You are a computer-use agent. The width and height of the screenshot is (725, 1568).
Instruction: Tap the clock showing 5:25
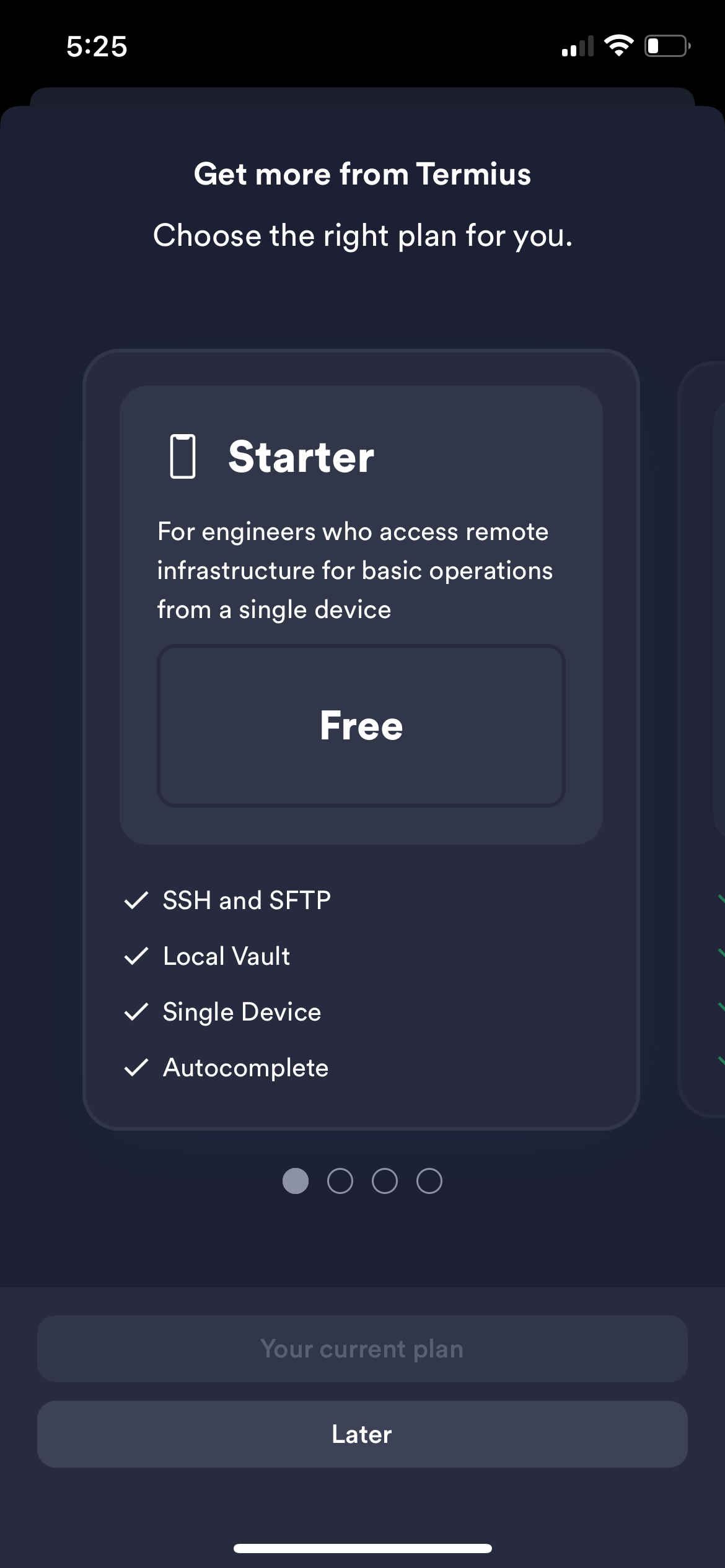(97, 47)
